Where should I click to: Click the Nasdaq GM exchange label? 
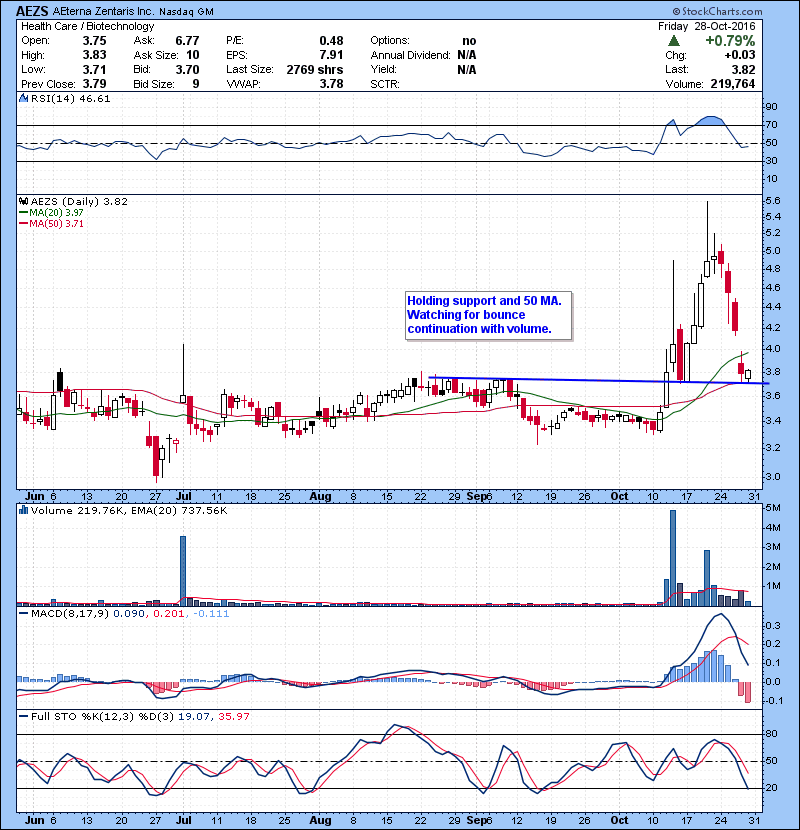(x=186, y=12)
